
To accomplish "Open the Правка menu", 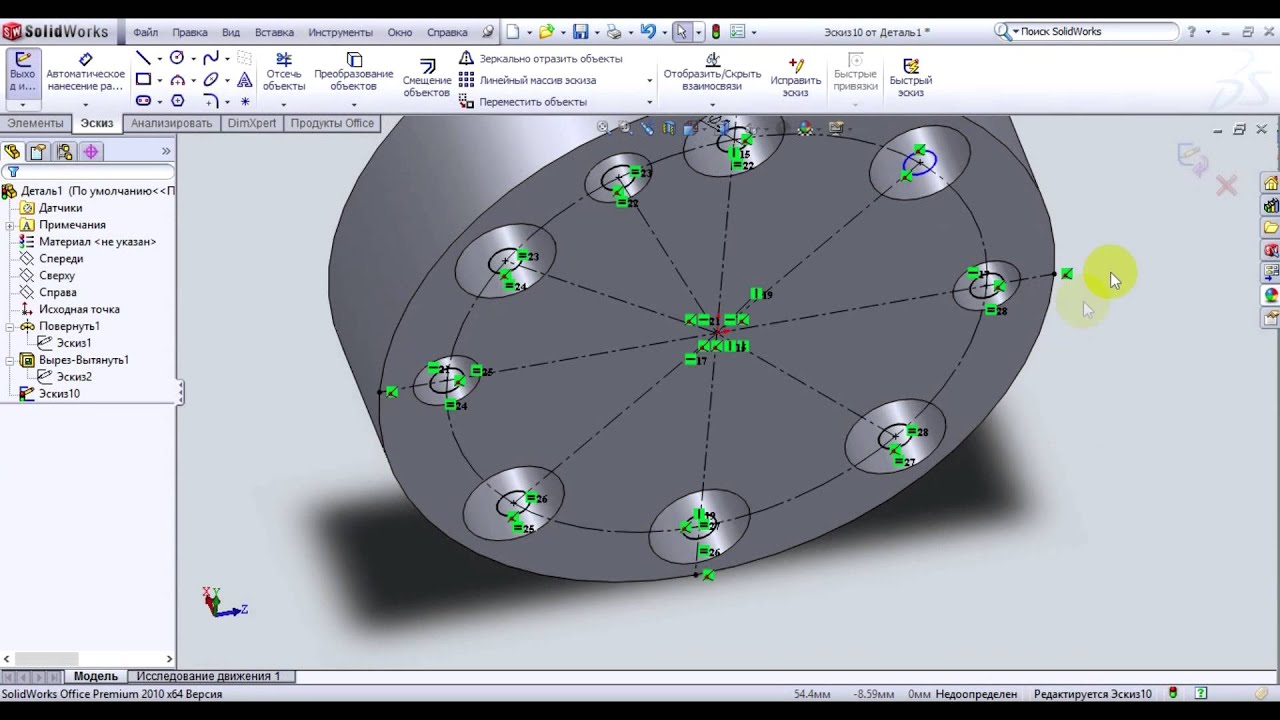I will point(190,32).
